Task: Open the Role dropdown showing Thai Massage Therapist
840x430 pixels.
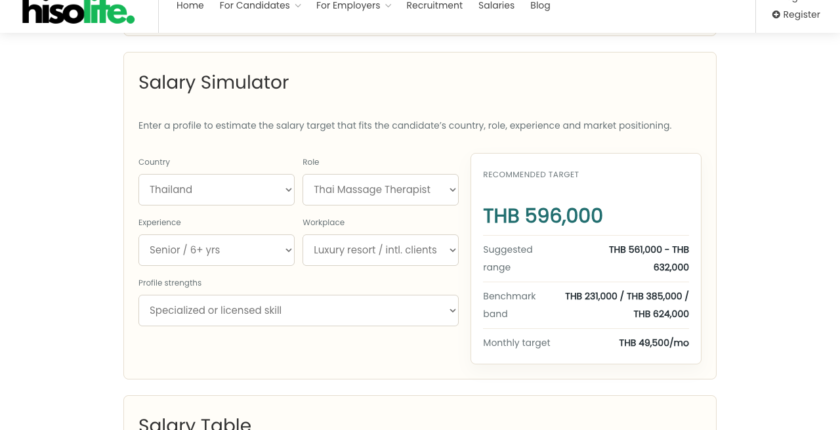Action: [380, 190]
